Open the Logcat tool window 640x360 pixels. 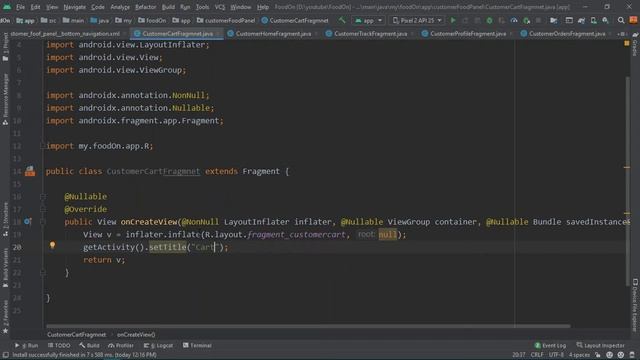[158, 345]
